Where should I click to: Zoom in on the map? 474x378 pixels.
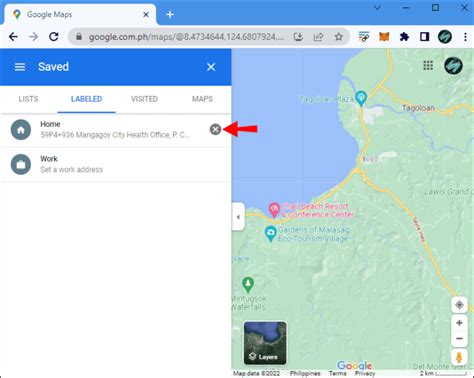click(x=459, y=323)
